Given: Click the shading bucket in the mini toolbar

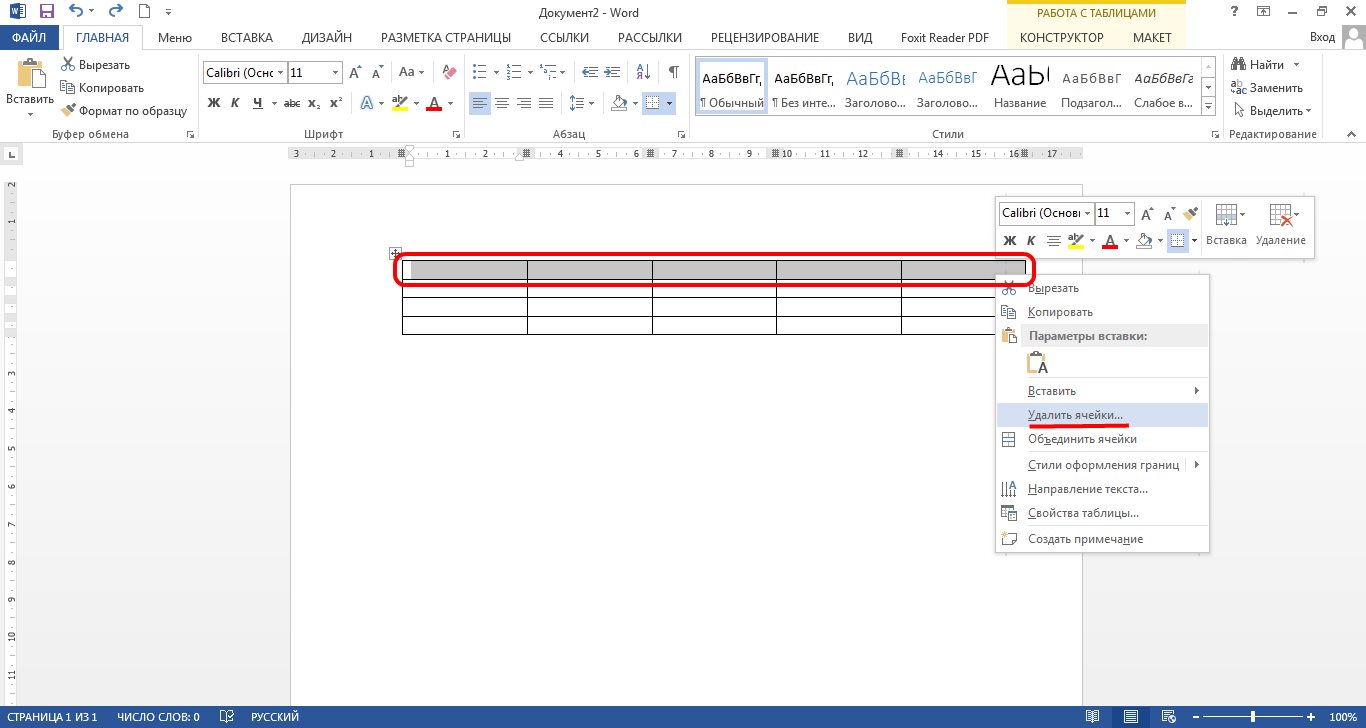Looking at the screenshot, I should tap(1146, 240).
